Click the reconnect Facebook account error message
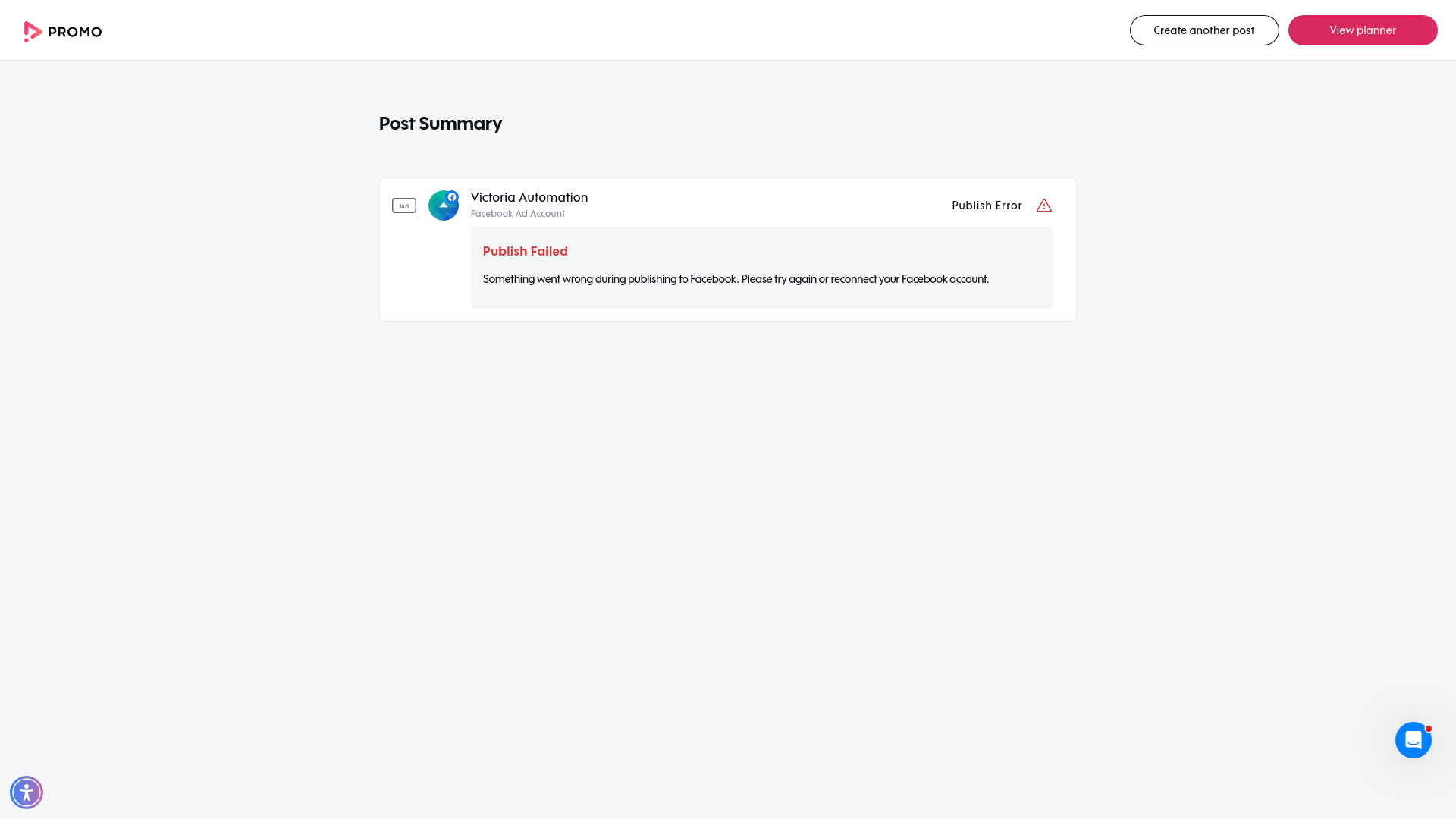Screen dimensions: 1456x819 [x=736, y=279]
